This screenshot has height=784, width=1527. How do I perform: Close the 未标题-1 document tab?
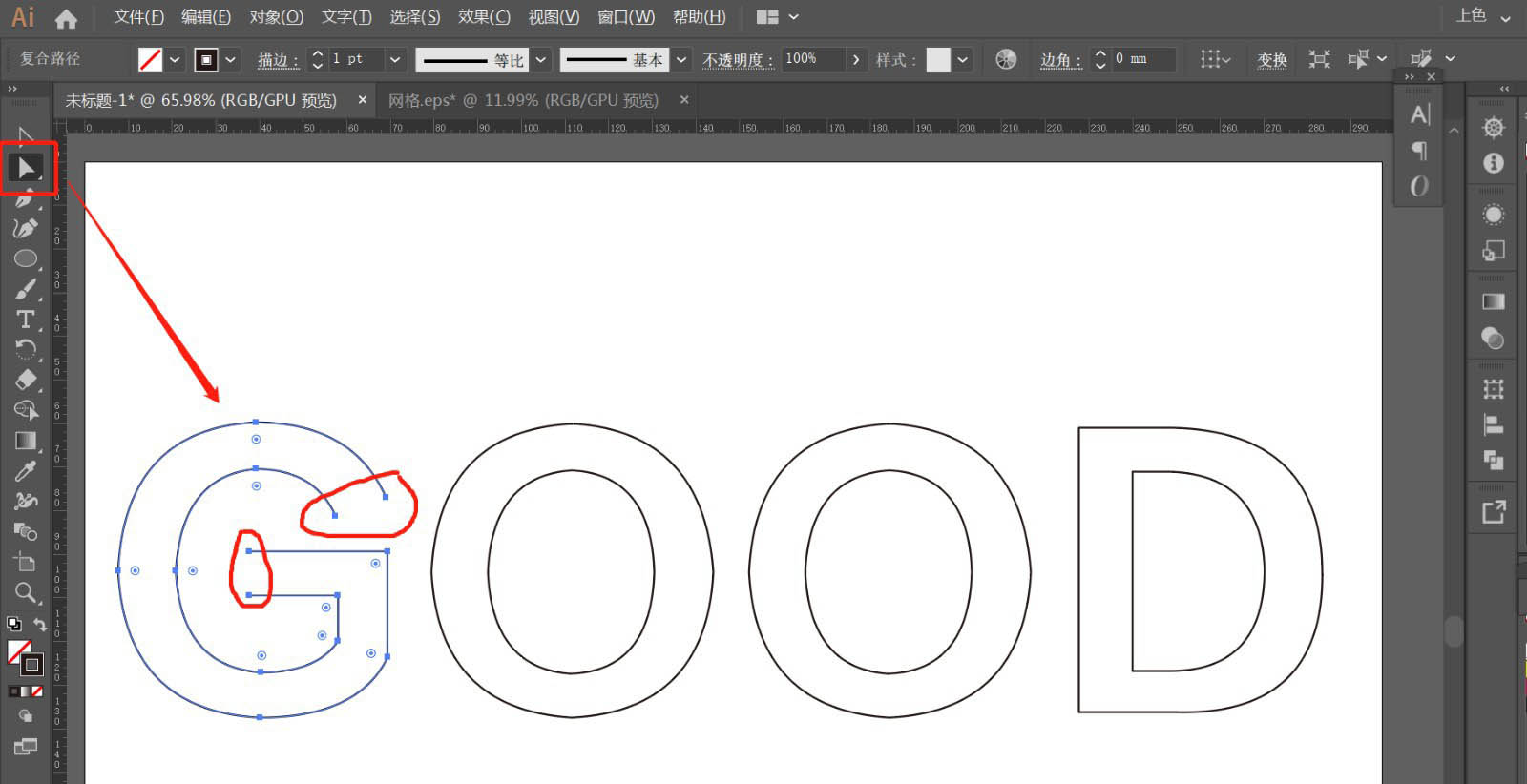click(363, 100)
